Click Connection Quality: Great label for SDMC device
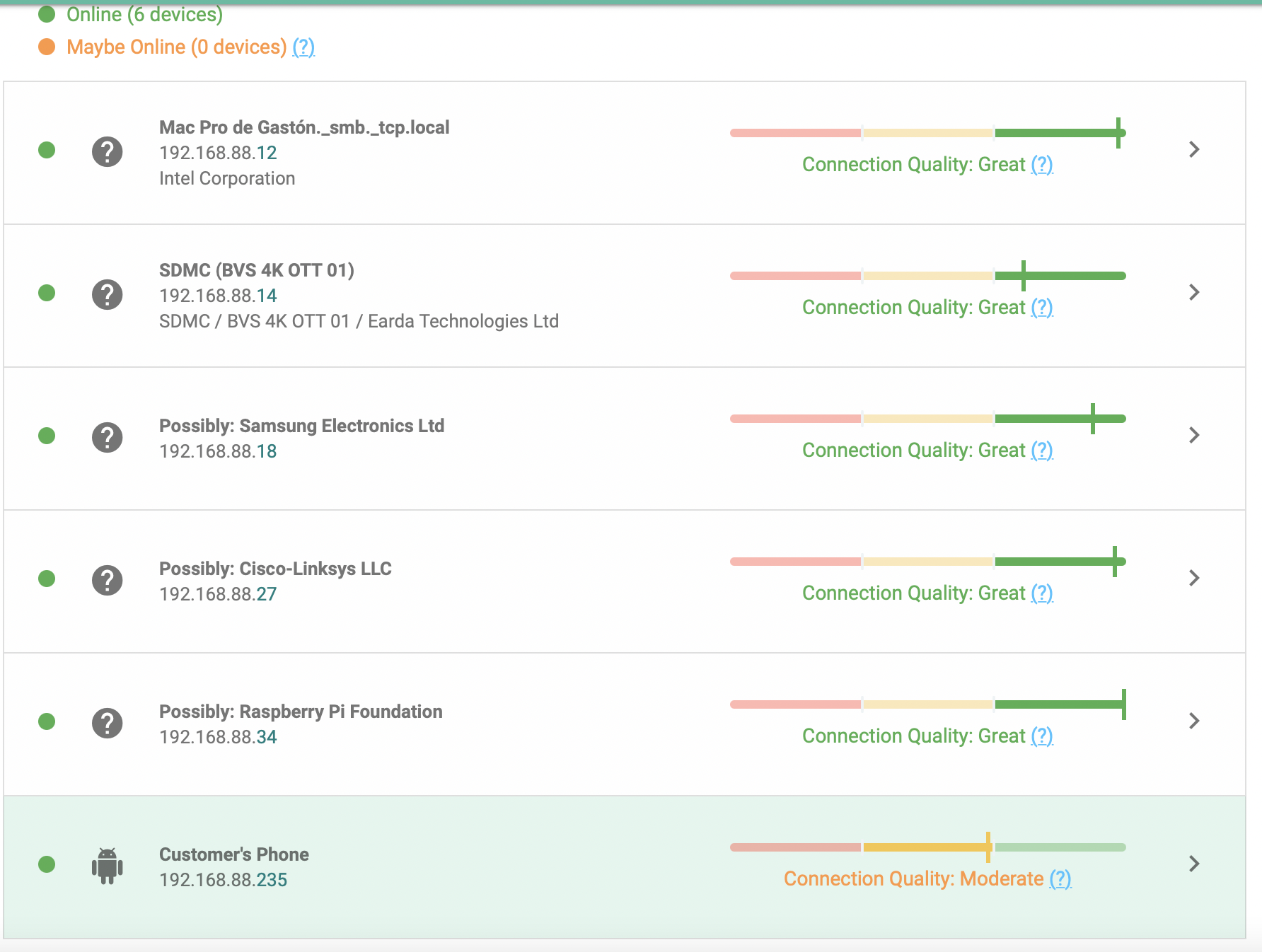Image resolution: width=1262 pixels, height=952 pixels. 913,307
